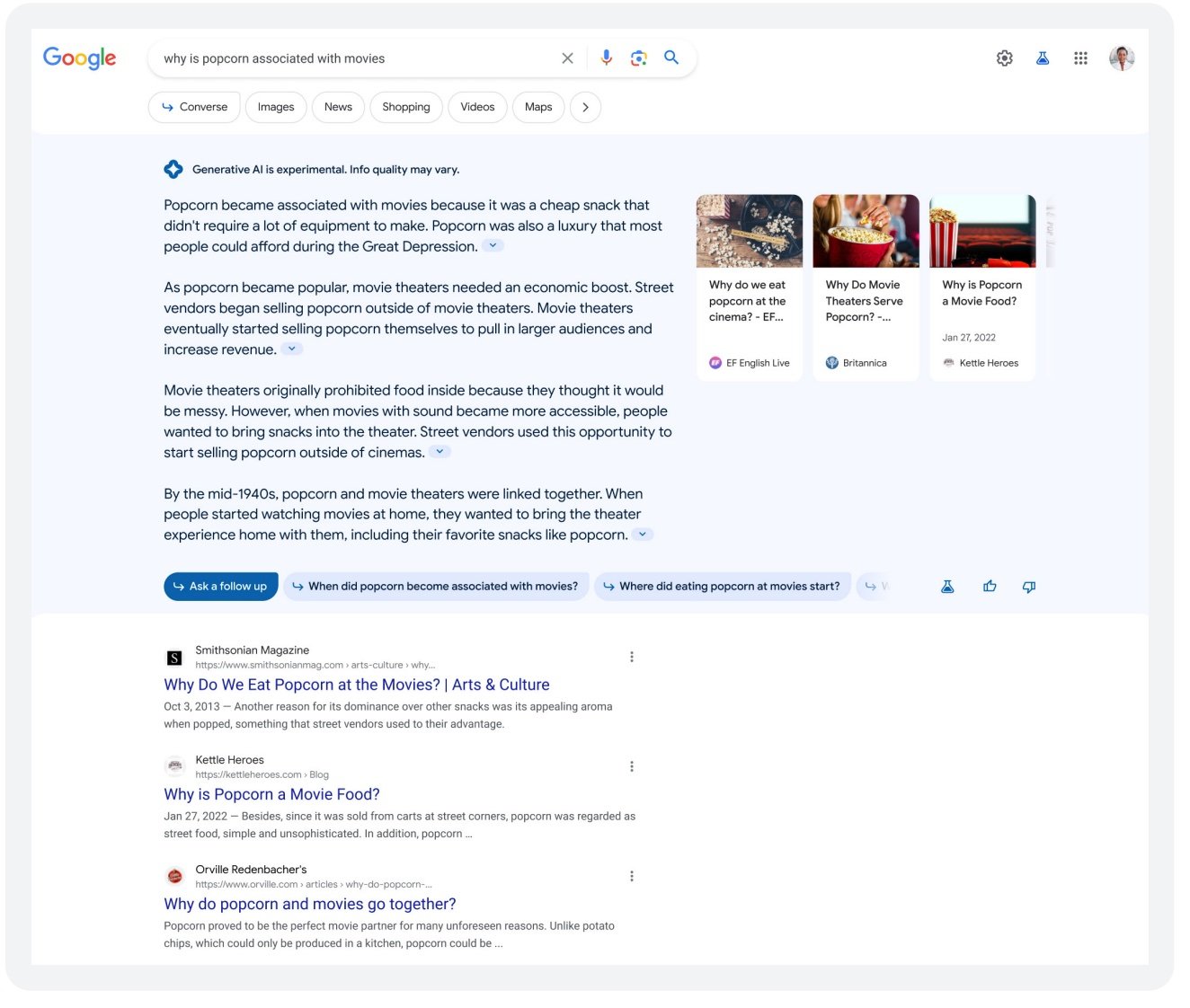Open the Why is Popcorn a Movie Food link
1190x1008 pixels.
(x=271, y=793)
